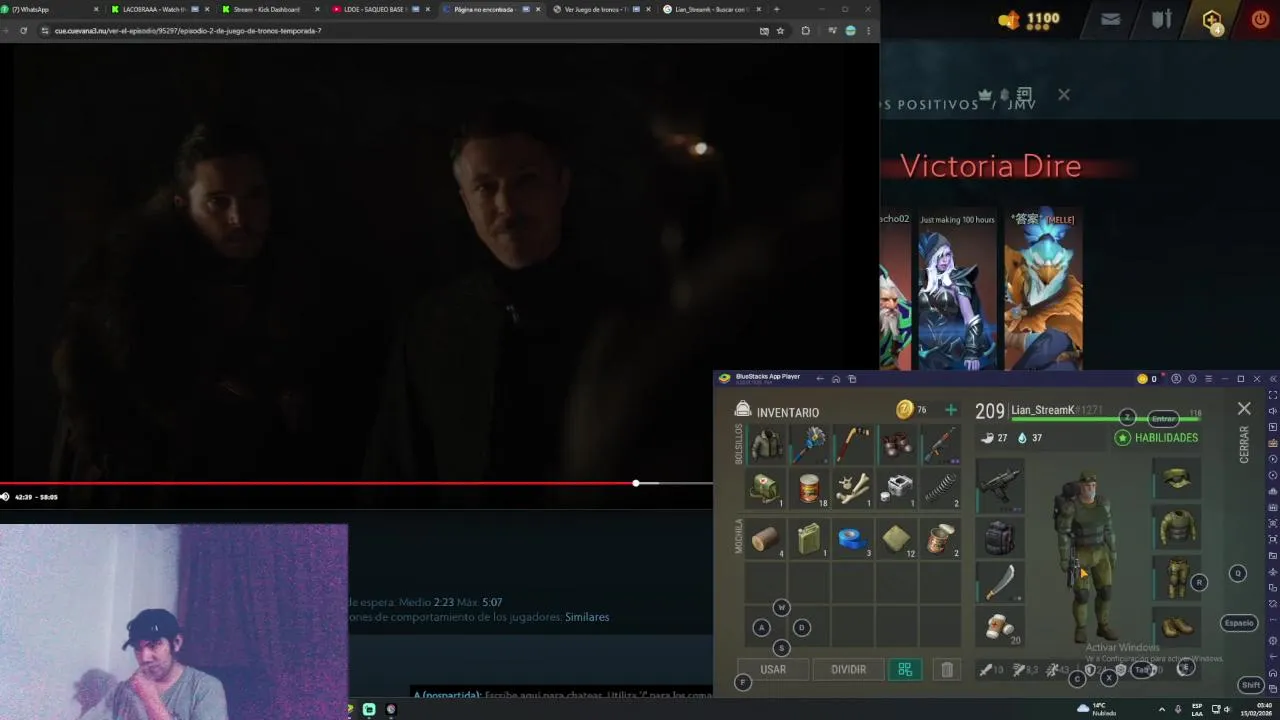This screenshot has width=1280, height=720.
Task: Select the spiked mace weapon in inventory
Action: [810, 444]
